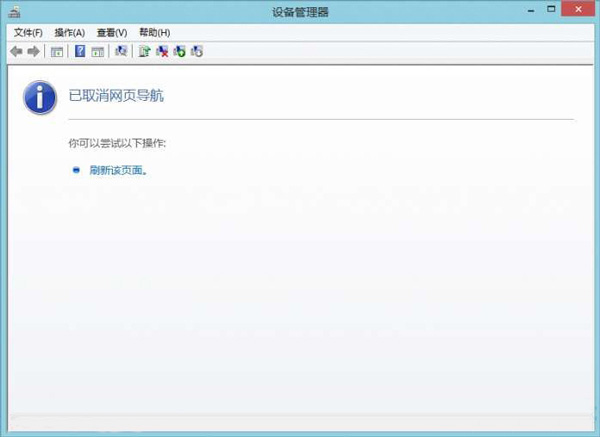Open the 帮助(H) menu
The width and height of the screenshot is (600, 437).
(155, 33)
